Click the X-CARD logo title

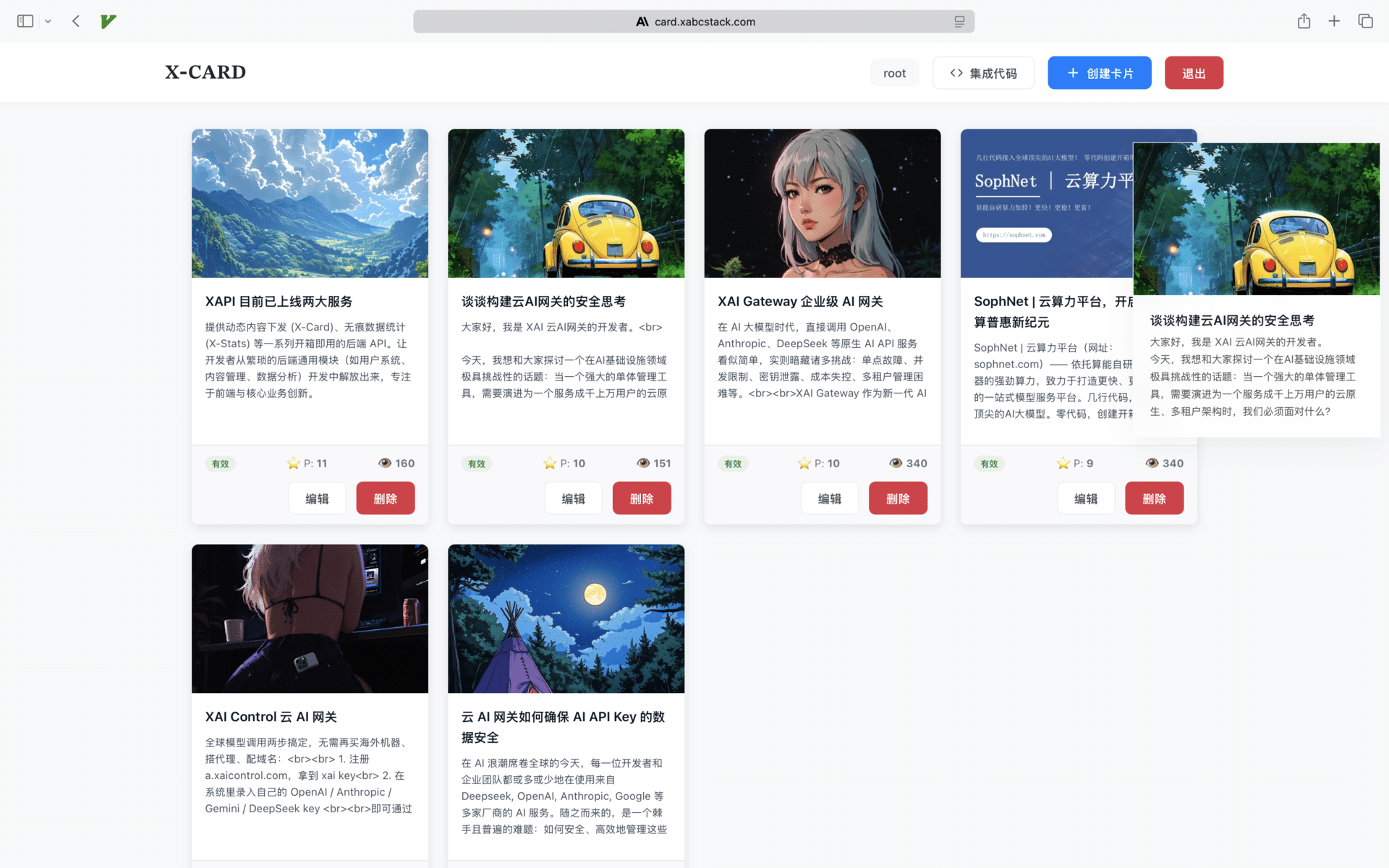point(205,72)
